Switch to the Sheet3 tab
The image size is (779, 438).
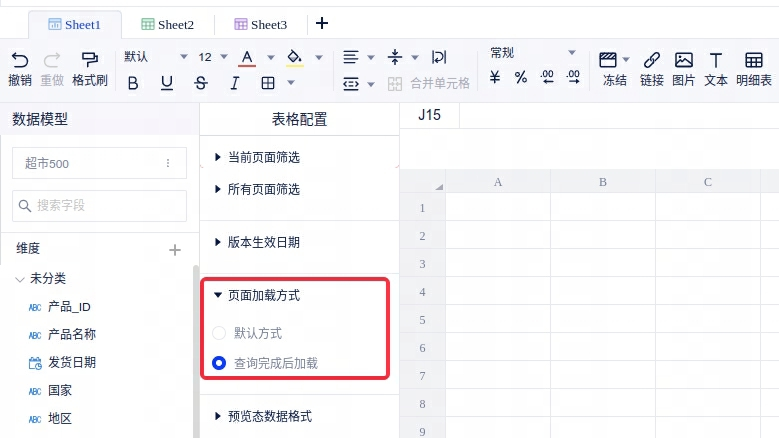coord(260,24)
